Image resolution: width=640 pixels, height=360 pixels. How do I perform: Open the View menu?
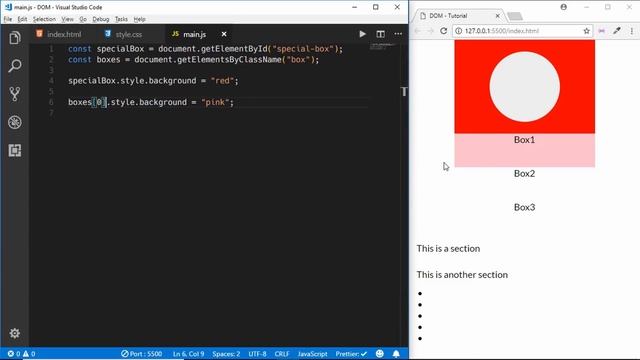[67, 19]
